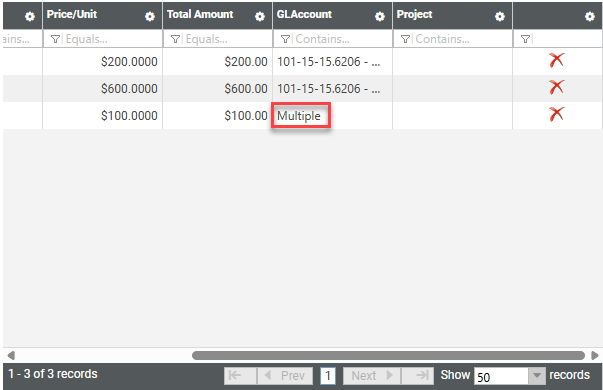Click the horizontal scrollbar's left arrow
Image resolution: width=603 pixels, height=390 pixels.
pos(11,355)
